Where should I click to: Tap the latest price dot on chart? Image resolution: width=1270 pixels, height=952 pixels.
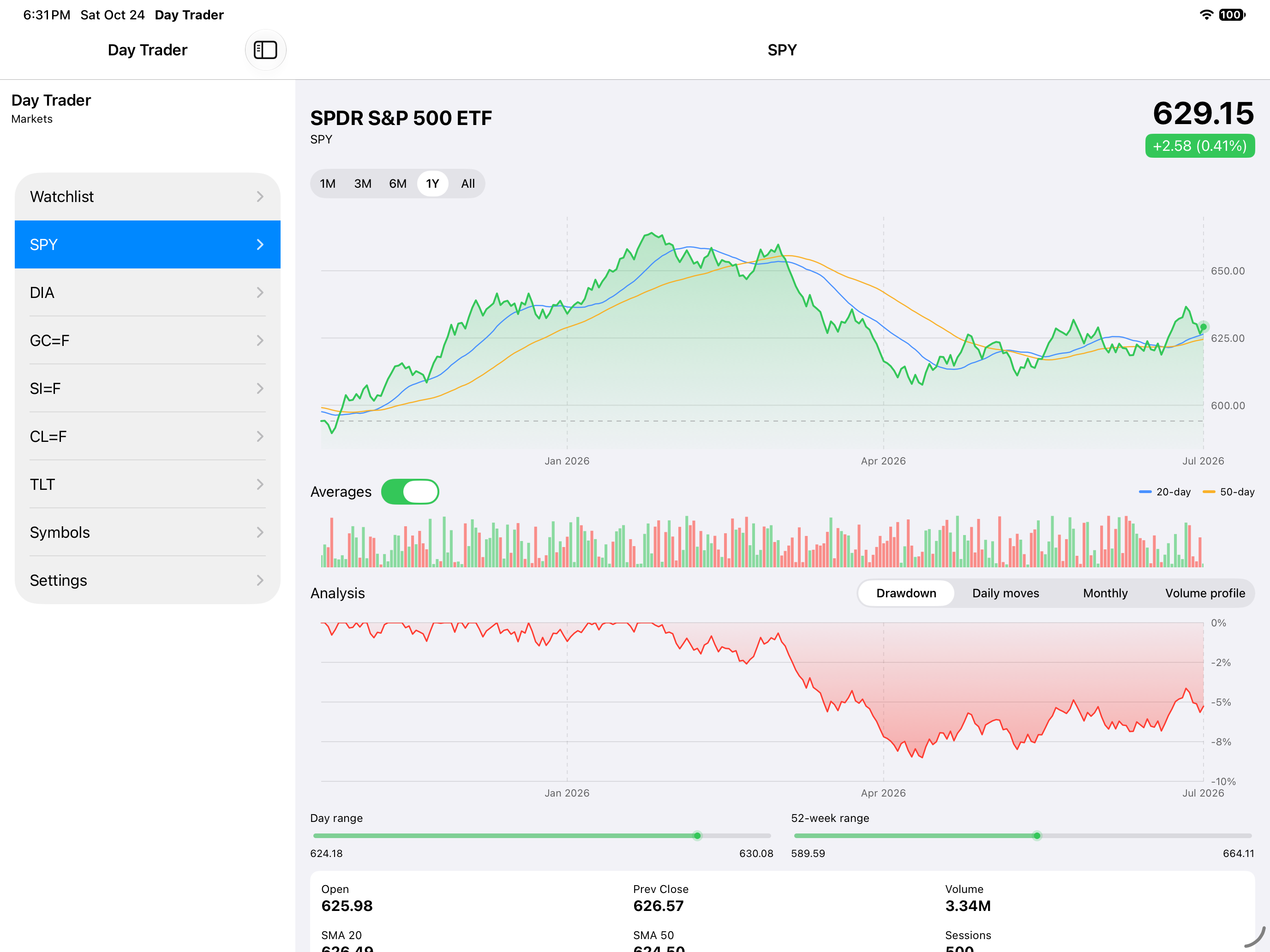click(1204, 327)
